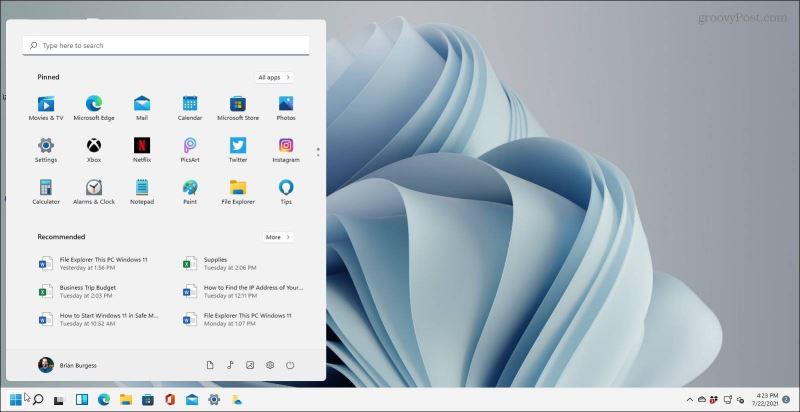
Task: Open Settings gear beside the power button
Action: click(270, 365)
